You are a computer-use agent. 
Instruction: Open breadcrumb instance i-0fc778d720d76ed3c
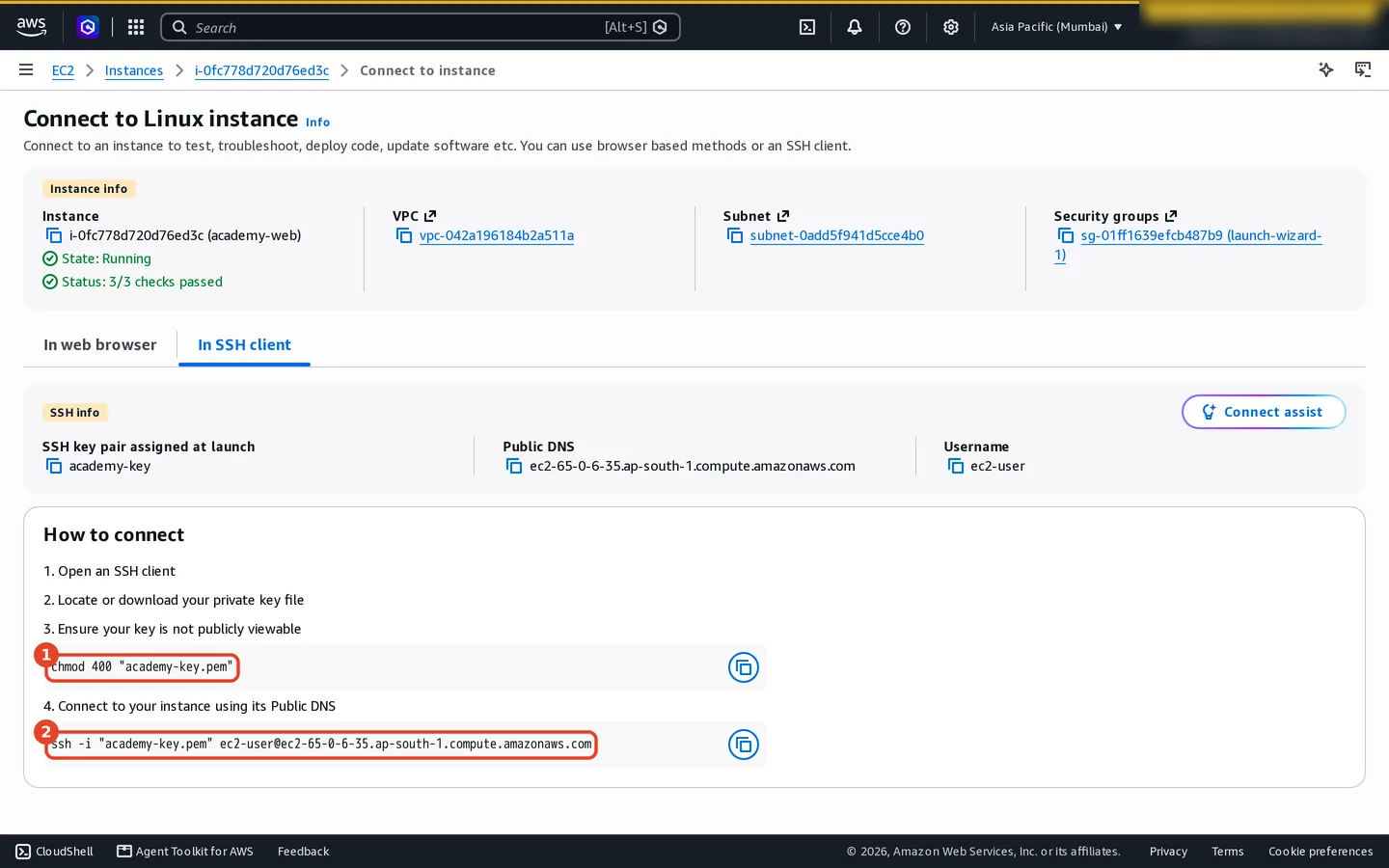[x=261, y=70]
